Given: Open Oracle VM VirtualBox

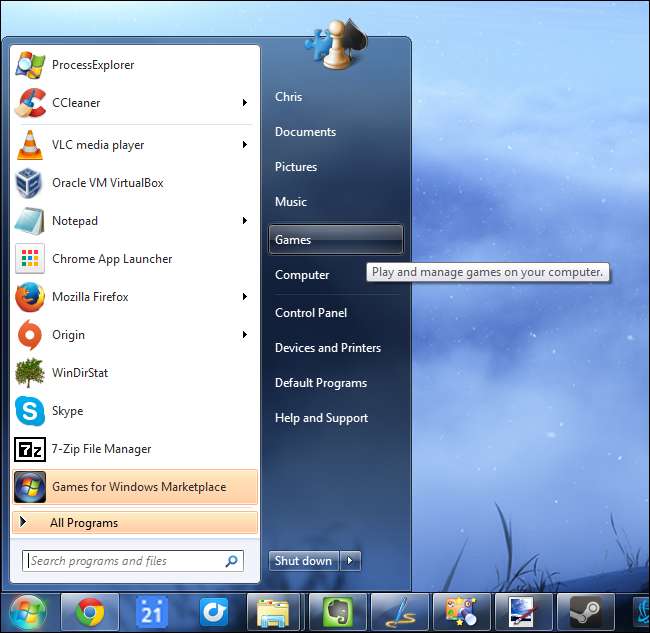Looking at the screenshot, I should (x=107, y=183).
